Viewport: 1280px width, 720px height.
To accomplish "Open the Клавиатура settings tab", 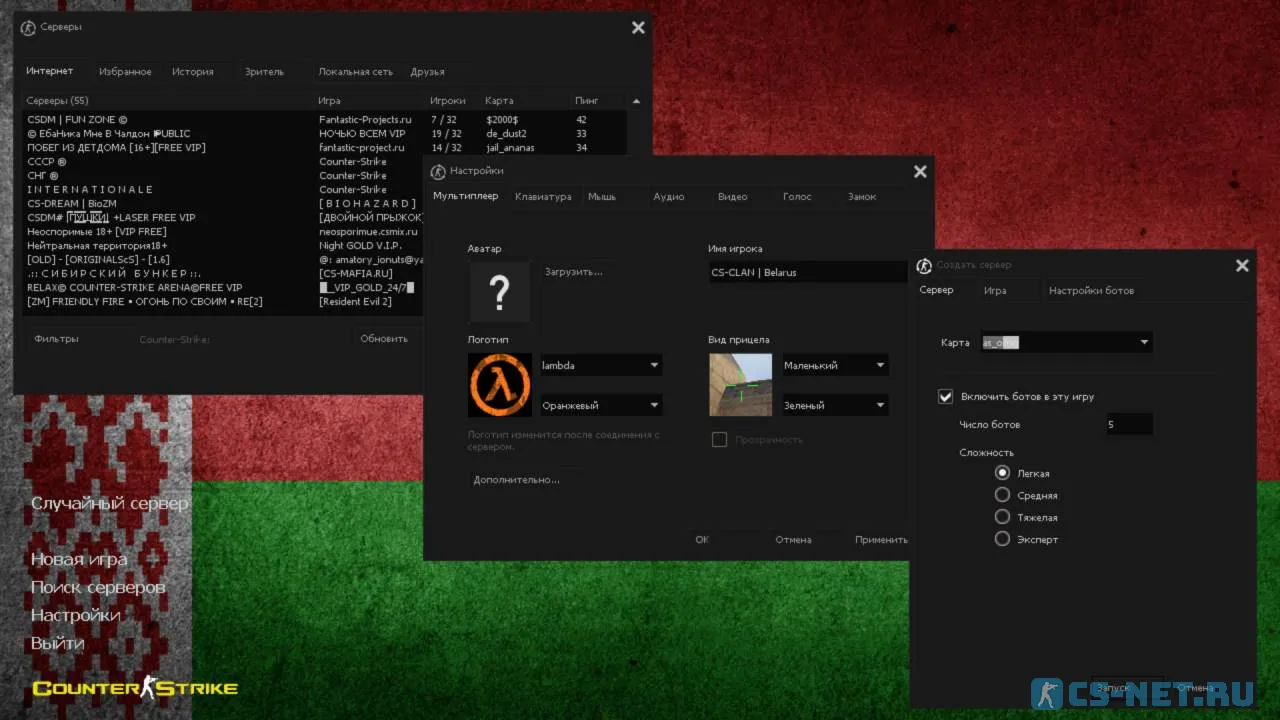I will pos(543,197).
